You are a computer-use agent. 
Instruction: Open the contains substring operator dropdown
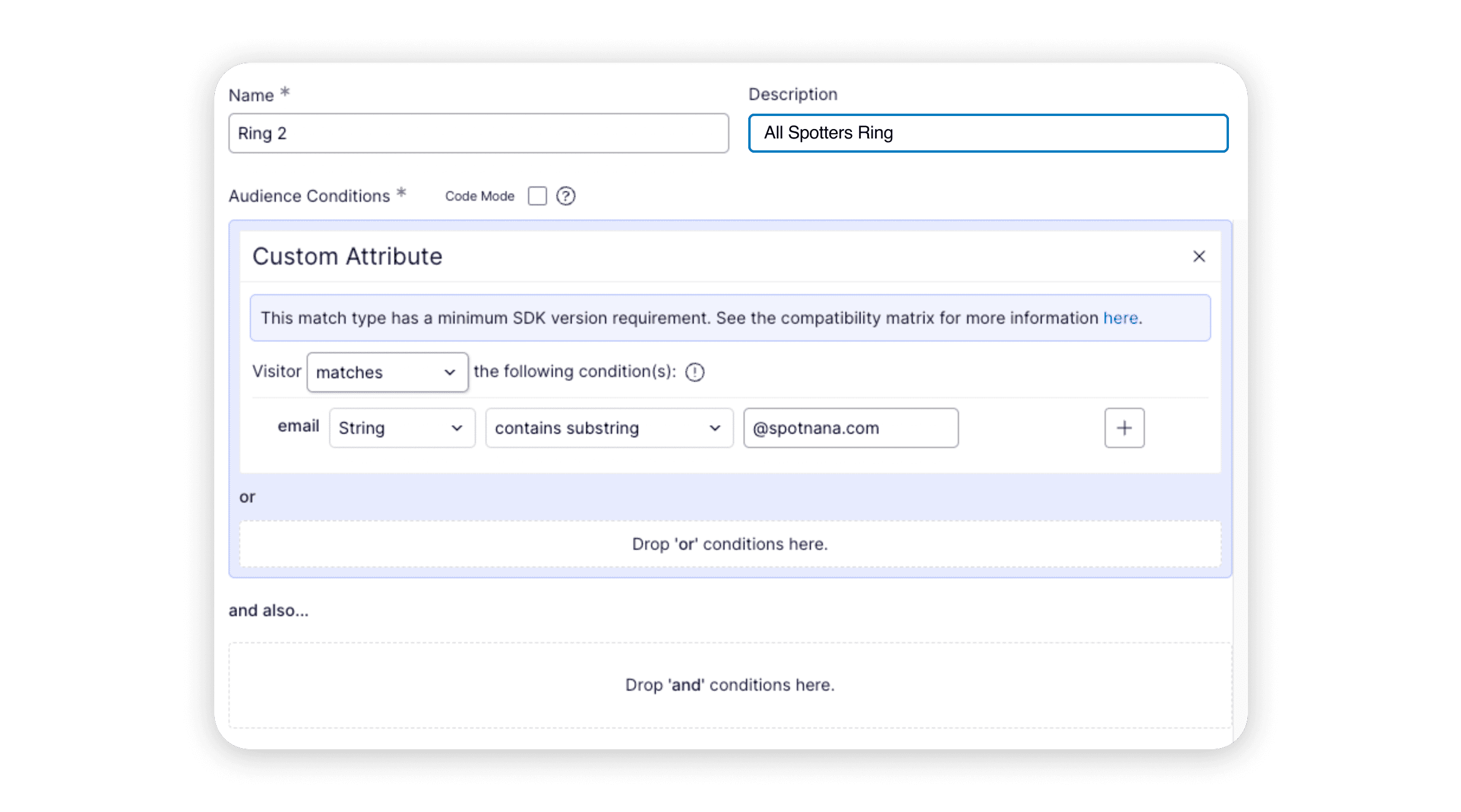[x=609, y=428]
